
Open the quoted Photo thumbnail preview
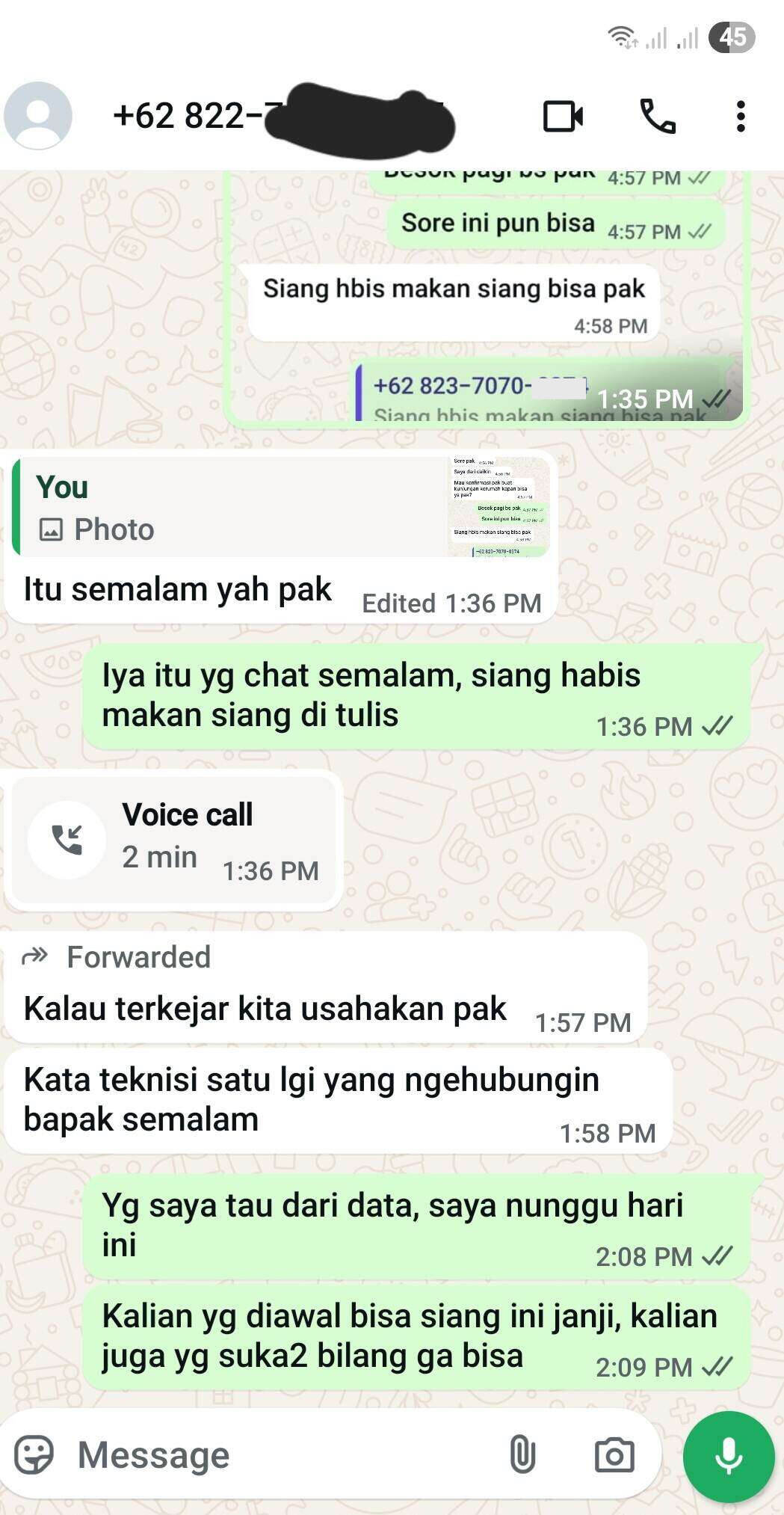click(x=499, y=506)
